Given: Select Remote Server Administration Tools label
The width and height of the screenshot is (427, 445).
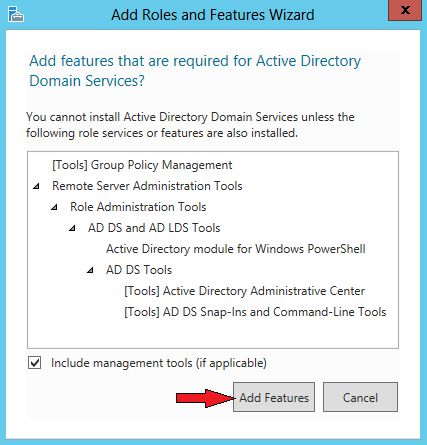Looking at the screenshot, I should pyautogui.click(x=147, y=186).
